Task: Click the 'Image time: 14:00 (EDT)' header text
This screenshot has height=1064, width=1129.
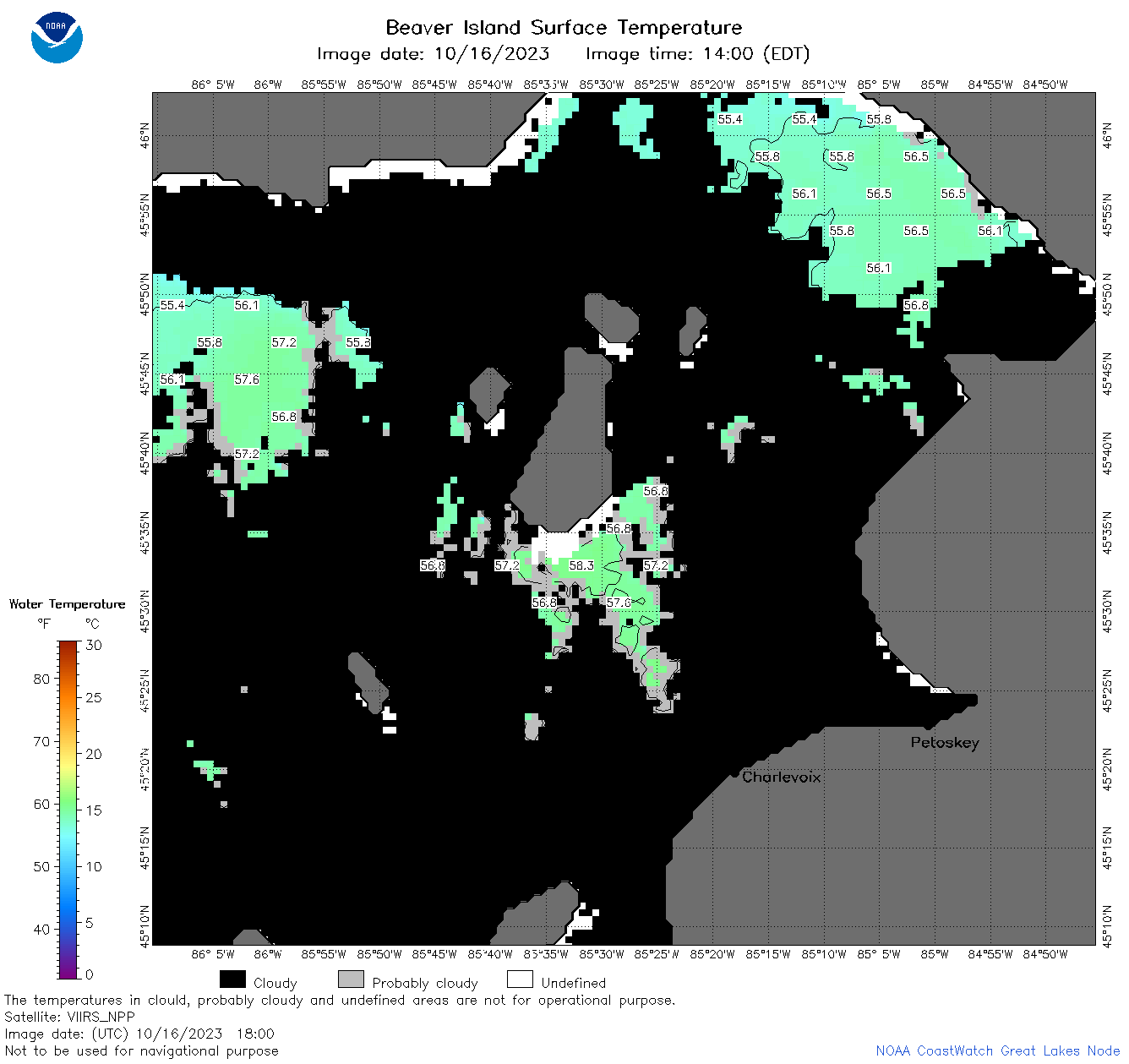Action: (697, 54)
